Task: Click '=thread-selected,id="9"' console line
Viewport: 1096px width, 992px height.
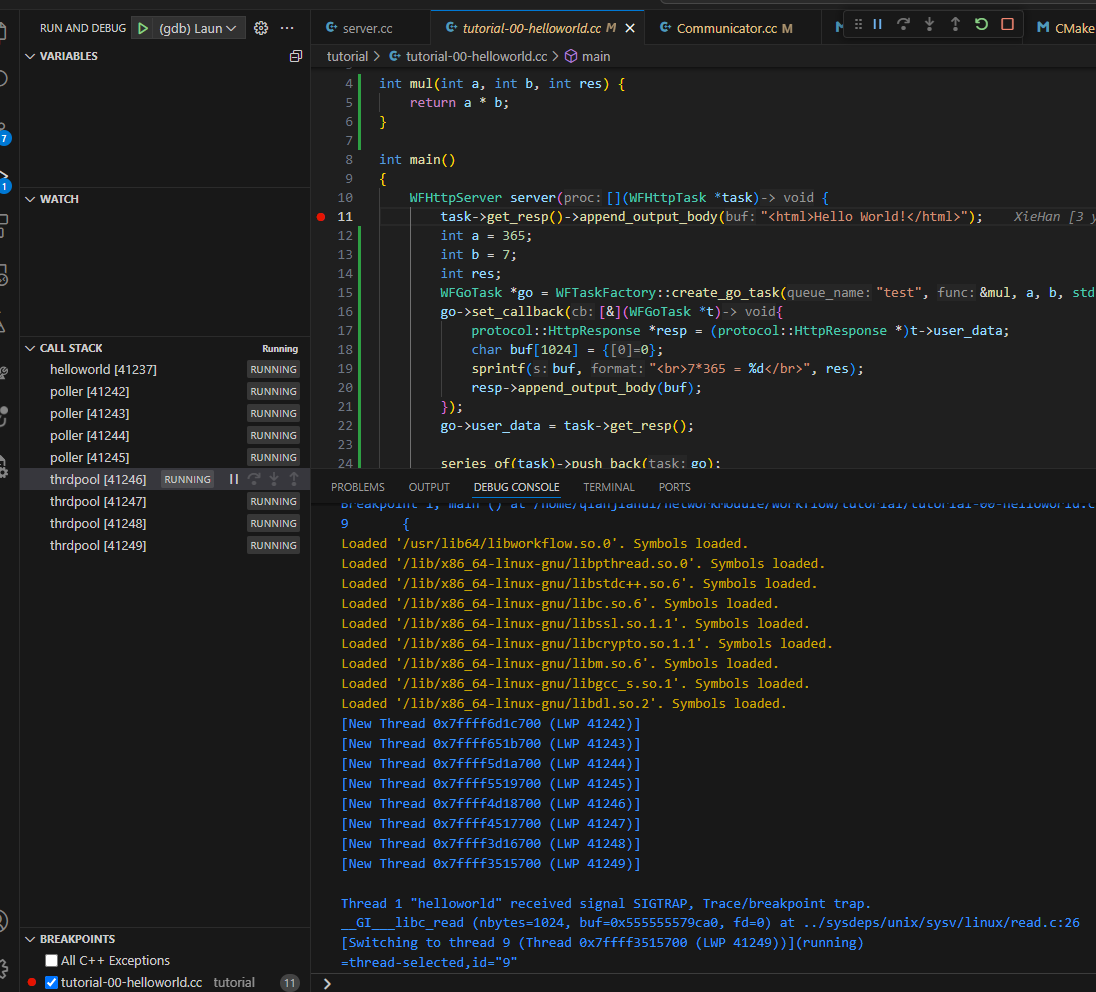Action: 429,963
